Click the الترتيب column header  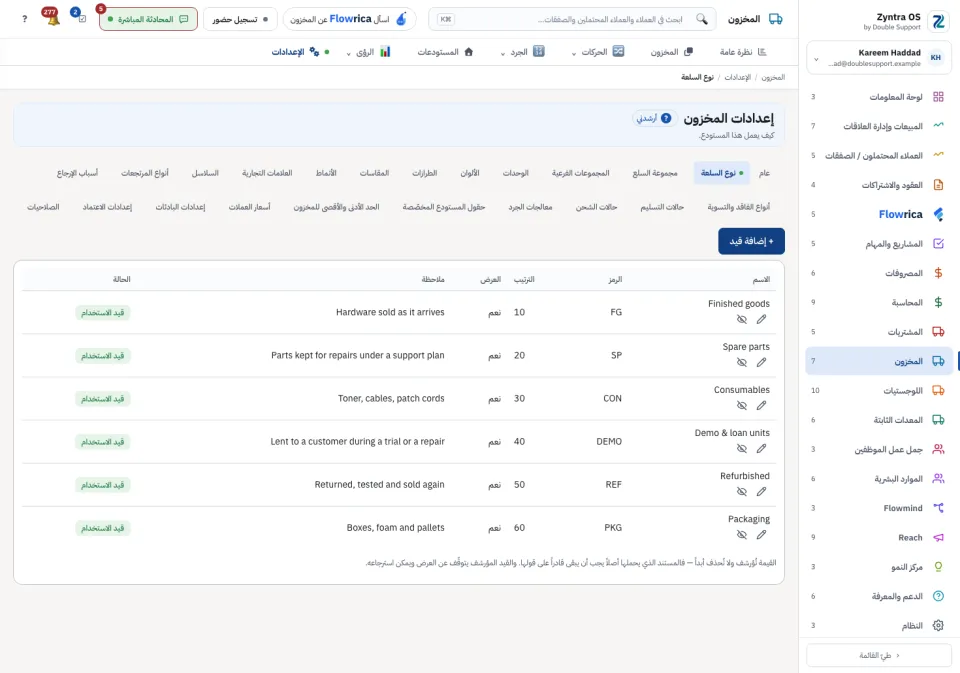pyautogui.click(x=523, y=279)
